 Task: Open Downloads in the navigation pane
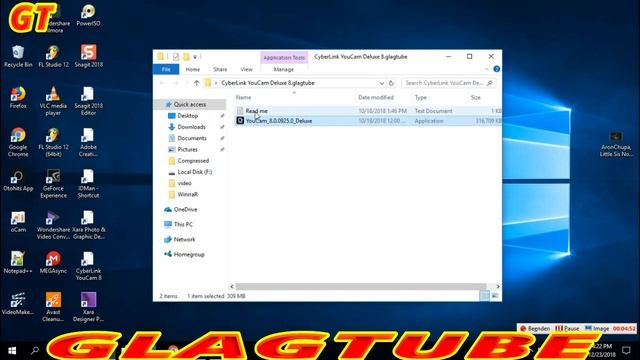tap(191, 127)
